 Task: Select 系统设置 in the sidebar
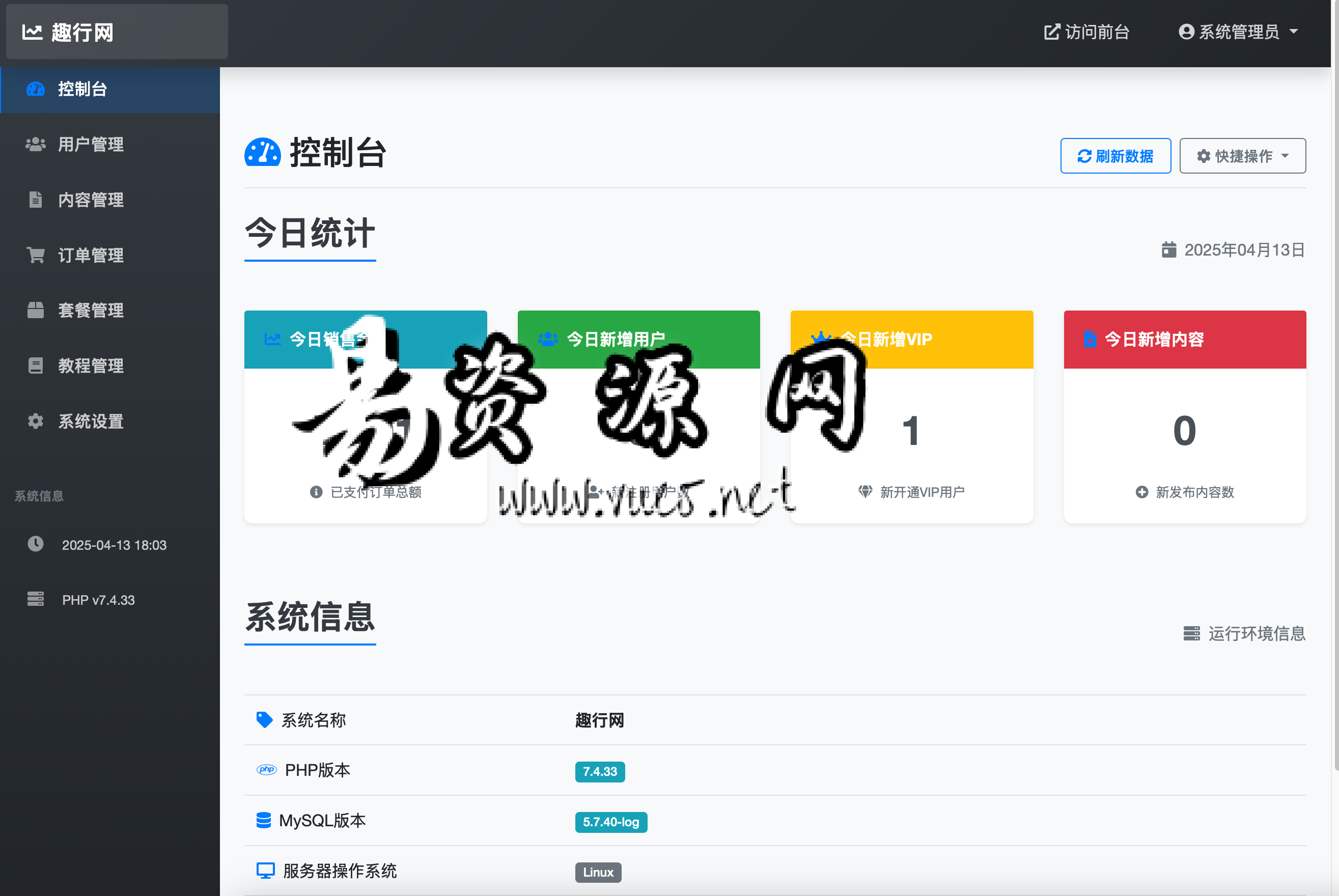pos(90,421)
